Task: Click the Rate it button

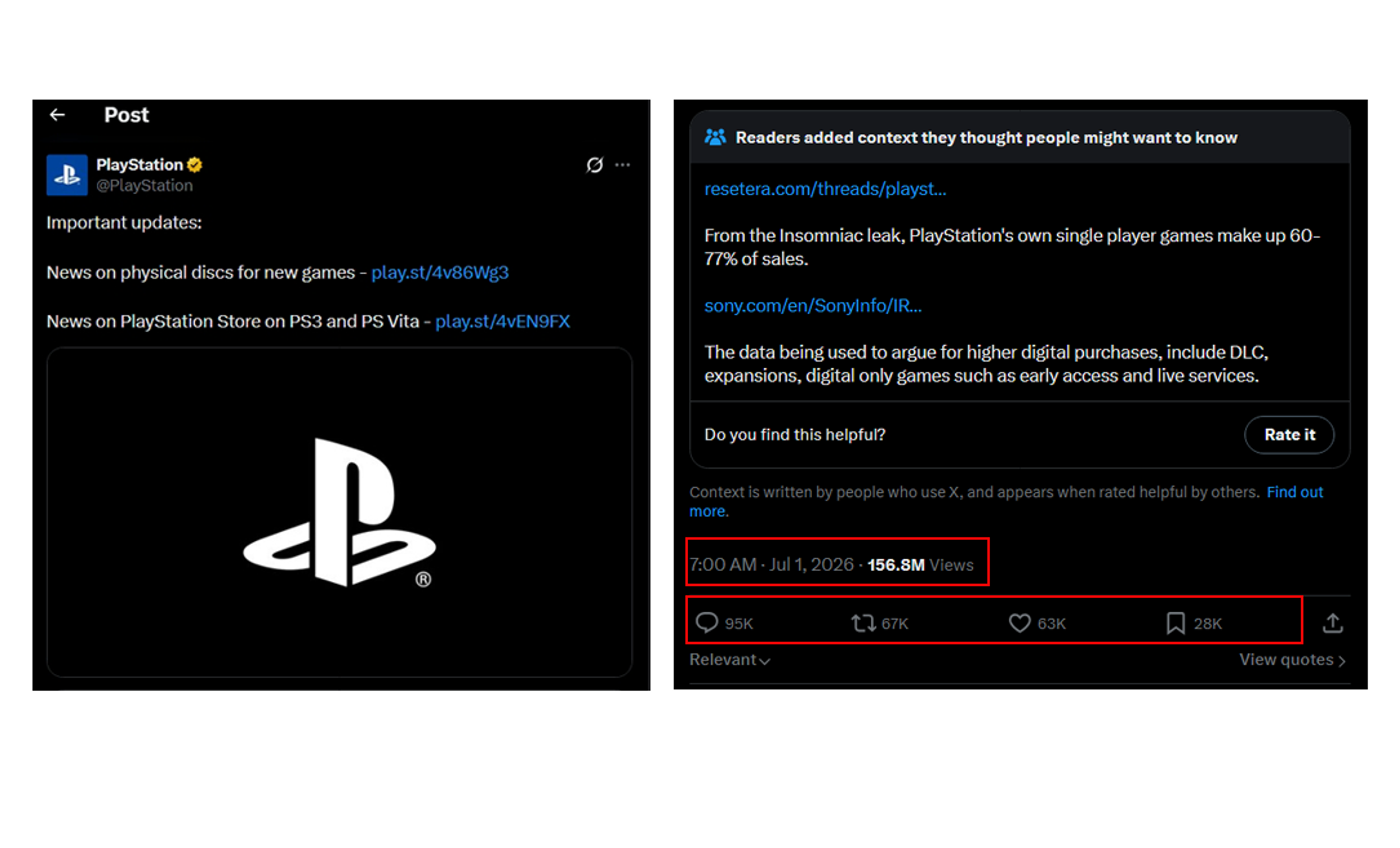Action: [1289, 435]
